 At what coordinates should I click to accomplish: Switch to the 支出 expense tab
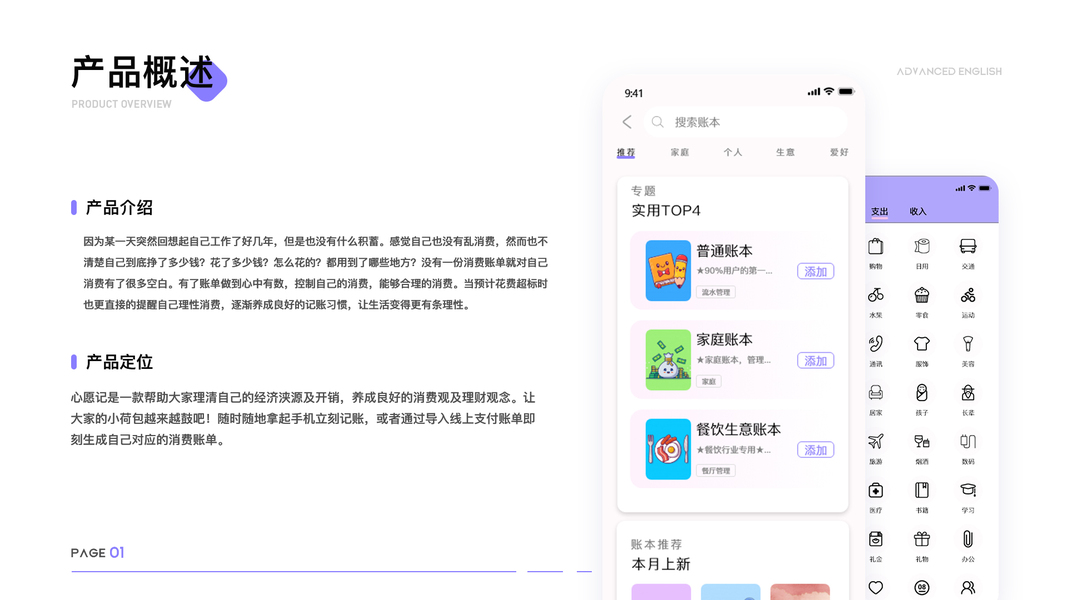[880, 212]
